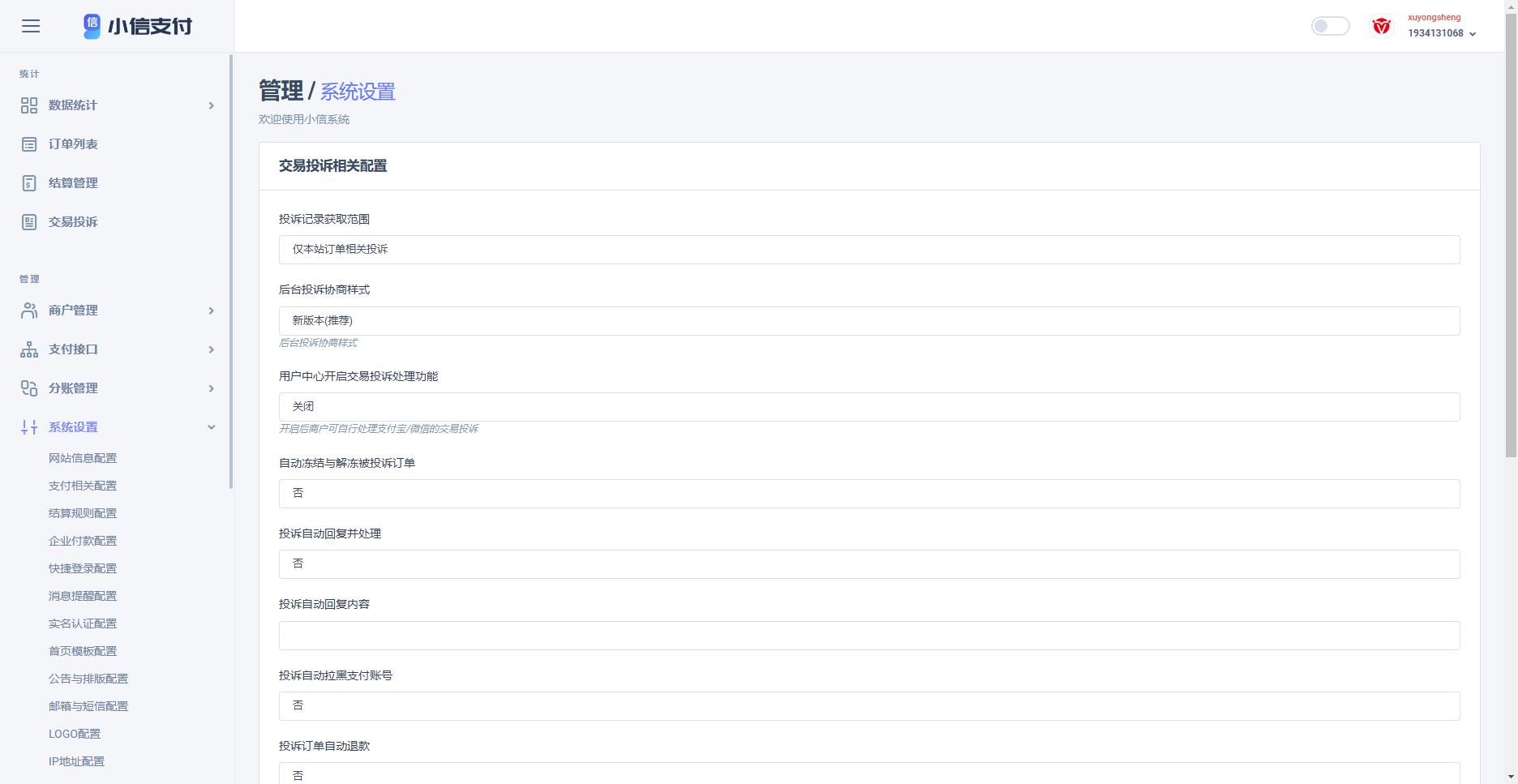Click the 支付接口 network icon
This screenshot has height=784, width=1518.
(x=29, y=349)
